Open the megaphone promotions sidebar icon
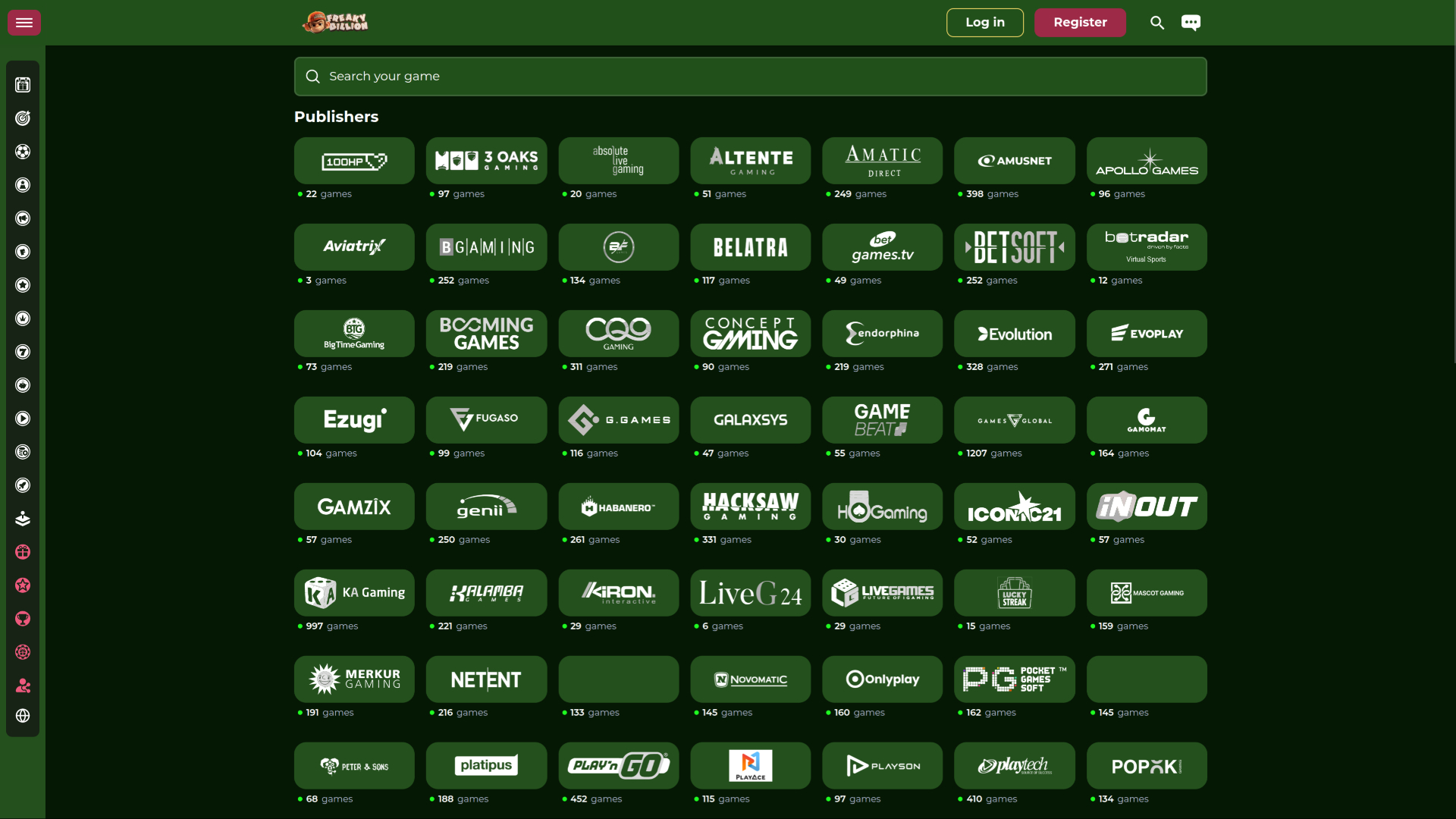 23,218
